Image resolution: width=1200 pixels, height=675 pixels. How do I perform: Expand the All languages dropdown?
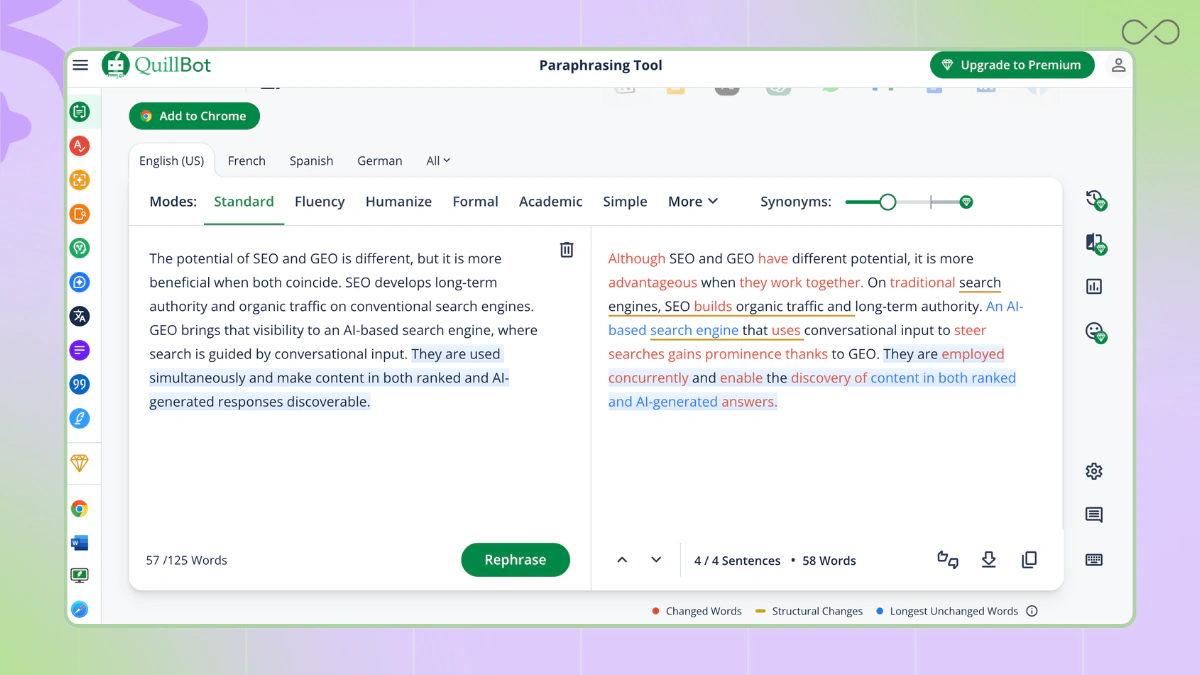tap(438, 161)
